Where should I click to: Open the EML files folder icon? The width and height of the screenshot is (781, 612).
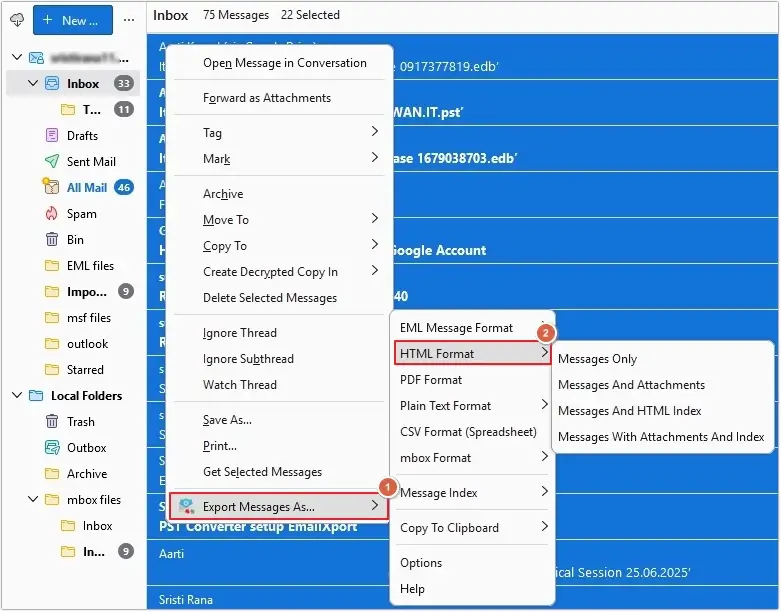pyautogui.click(x=52, y=265)
